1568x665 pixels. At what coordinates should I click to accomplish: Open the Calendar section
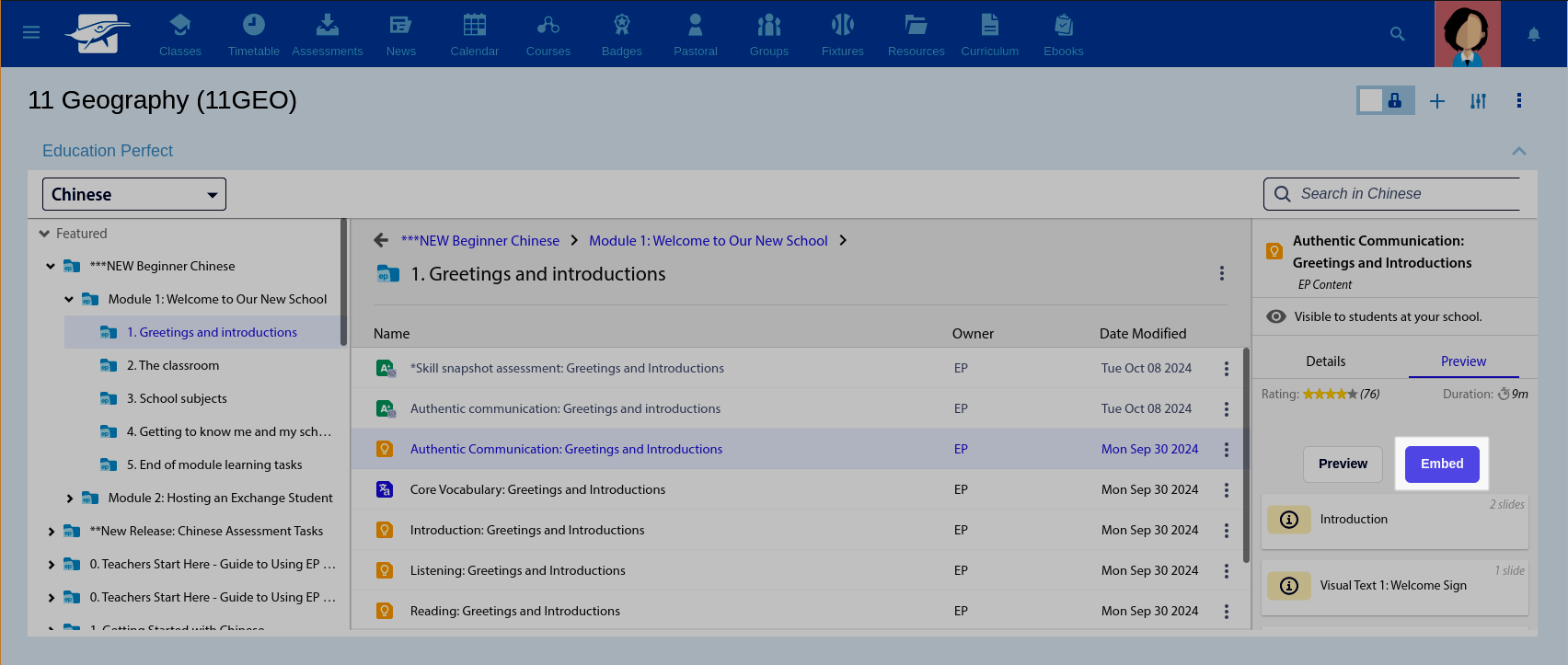click(475, 35)
